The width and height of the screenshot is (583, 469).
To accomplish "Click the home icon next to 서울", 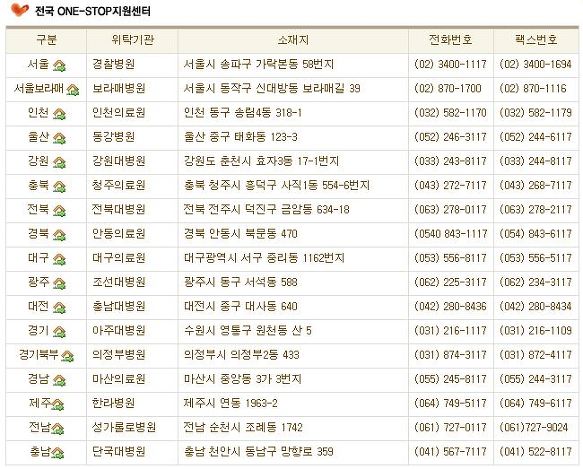I will 59,66.
